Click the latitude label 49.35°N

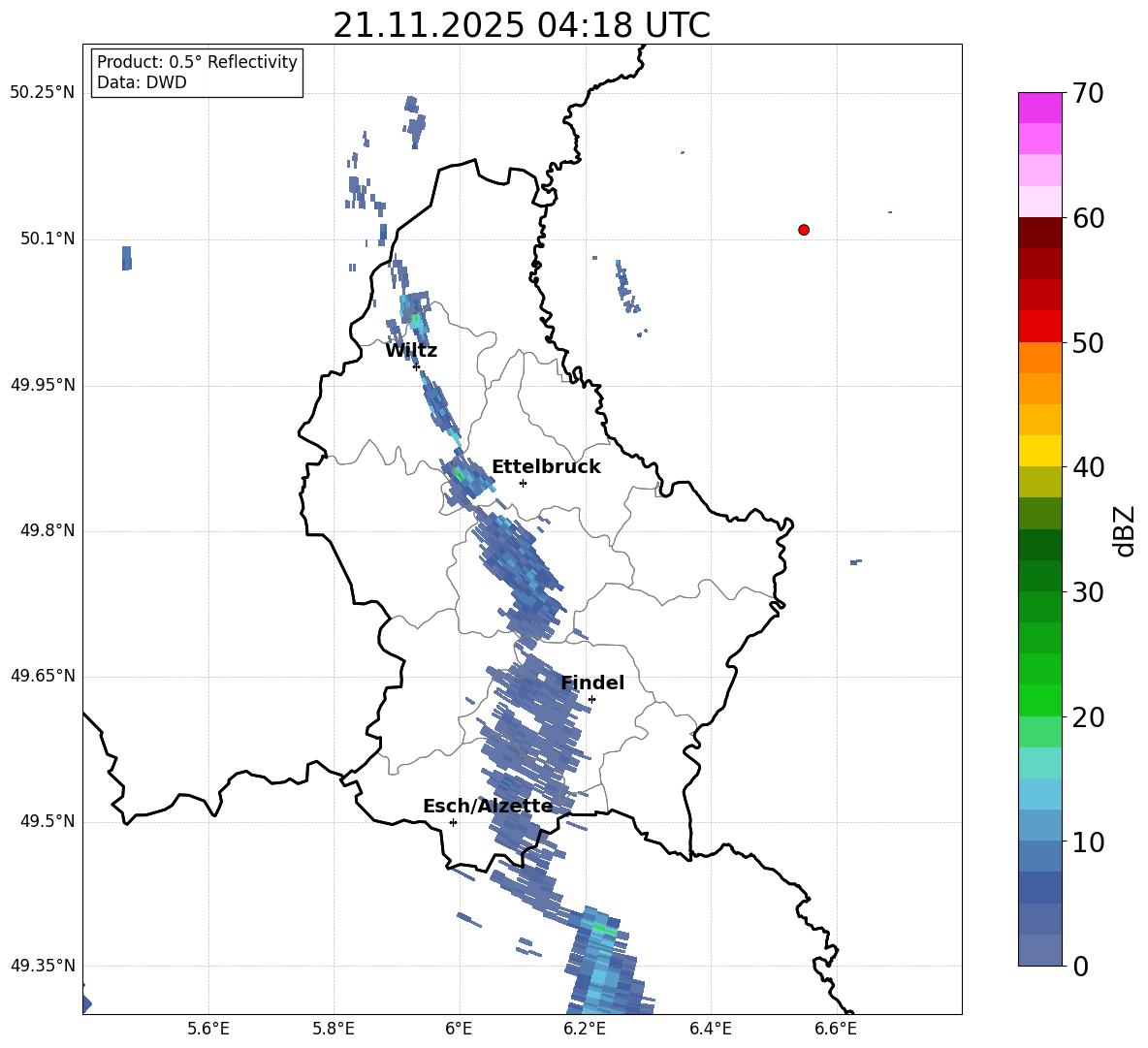coord(43,966)
